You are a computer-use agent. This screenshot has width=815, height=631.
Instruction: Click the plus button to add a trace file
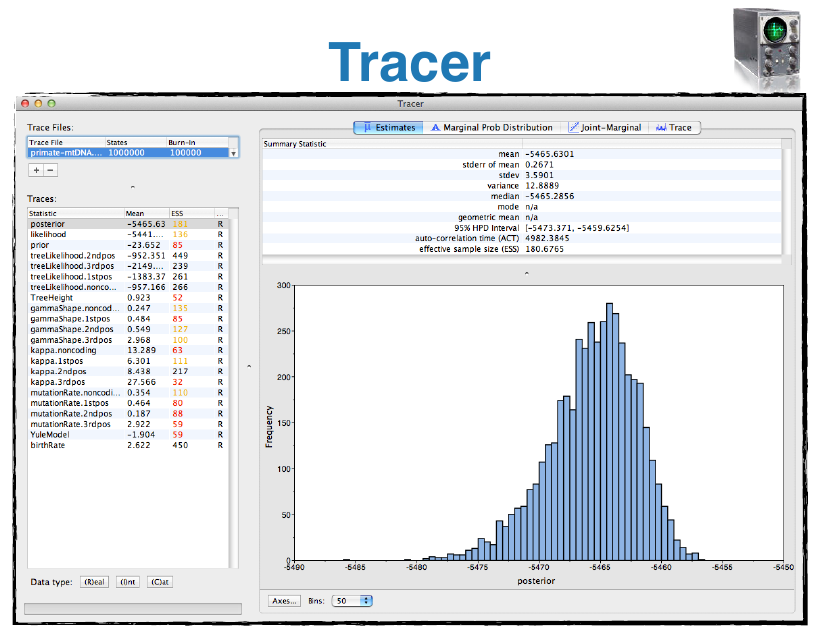(36, 171)
